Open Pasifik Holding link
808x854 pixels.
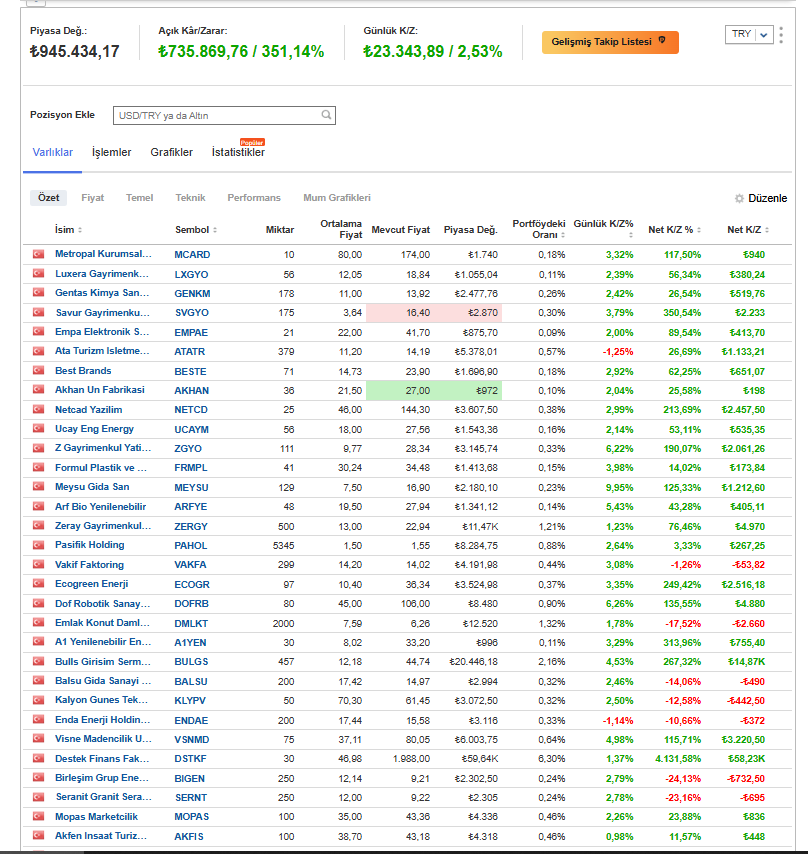tap(89, 545)
